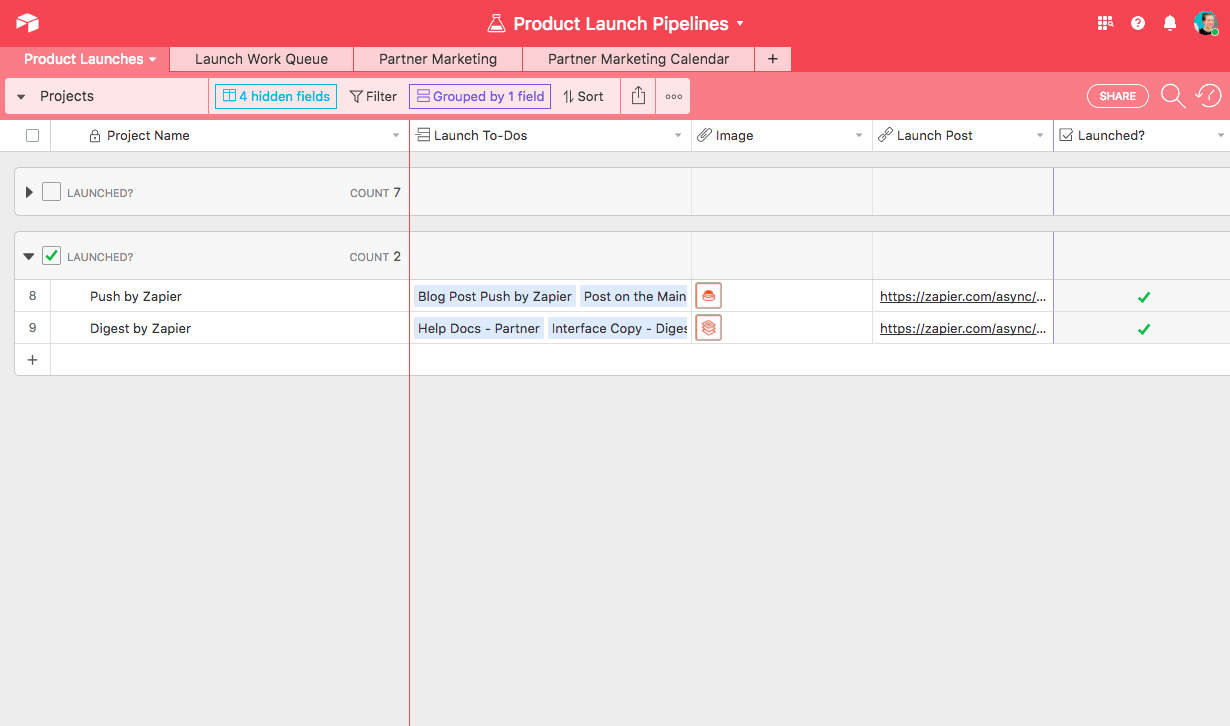Click the unchecked Launched? group checkbox
Viewport: 1230px width, 726px height.
51,192
